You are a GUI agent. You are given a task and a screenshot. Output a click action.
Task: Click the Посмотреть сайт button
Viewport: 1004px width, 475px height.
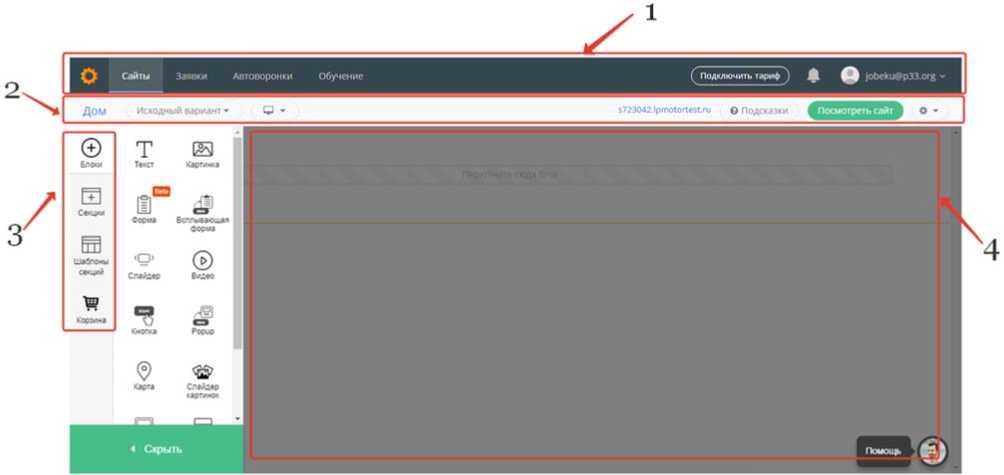[855, 111]
